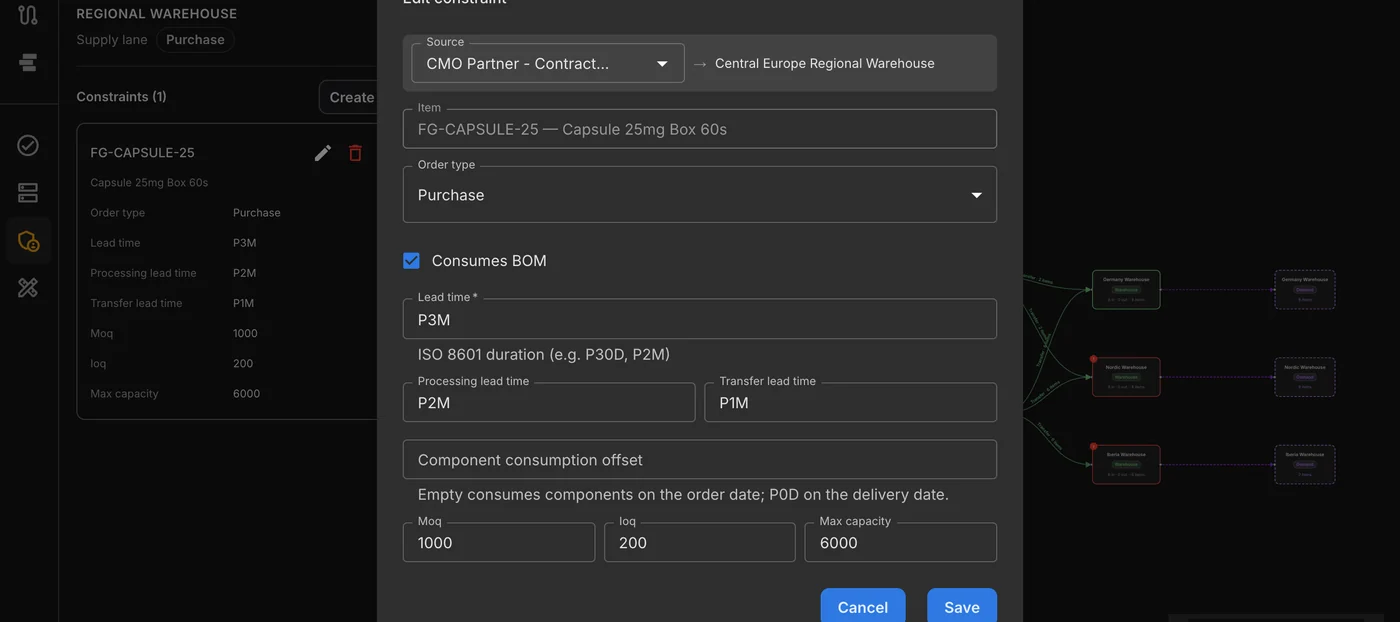The height and width of the screenshot is (622, 1400).
Task: Open the supply network route icon in sidebar
Action: tap(28, 15)
